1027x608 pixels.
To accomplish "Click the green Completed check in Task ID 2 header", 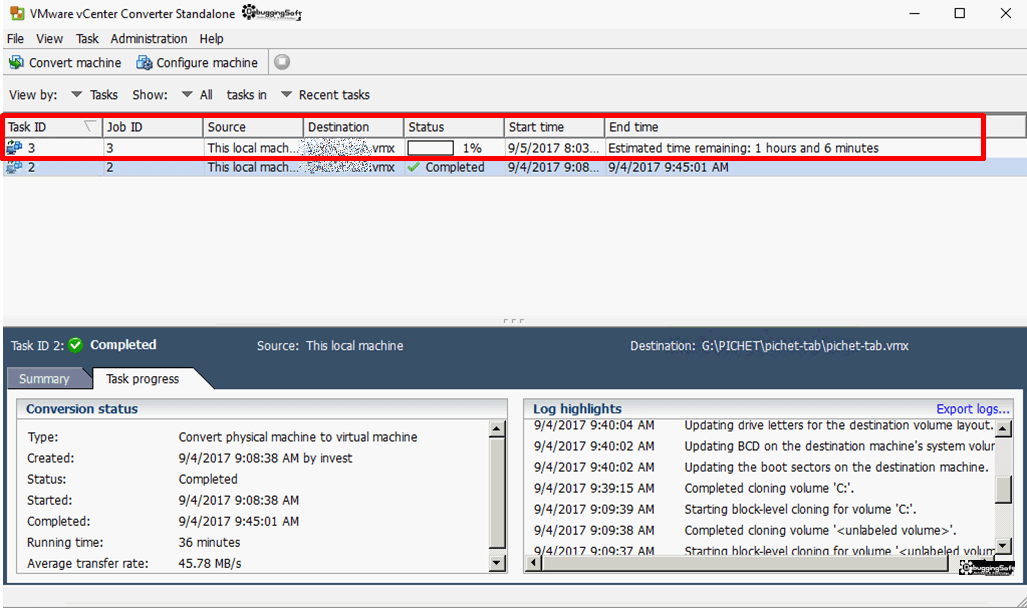I will coord(75,345).
